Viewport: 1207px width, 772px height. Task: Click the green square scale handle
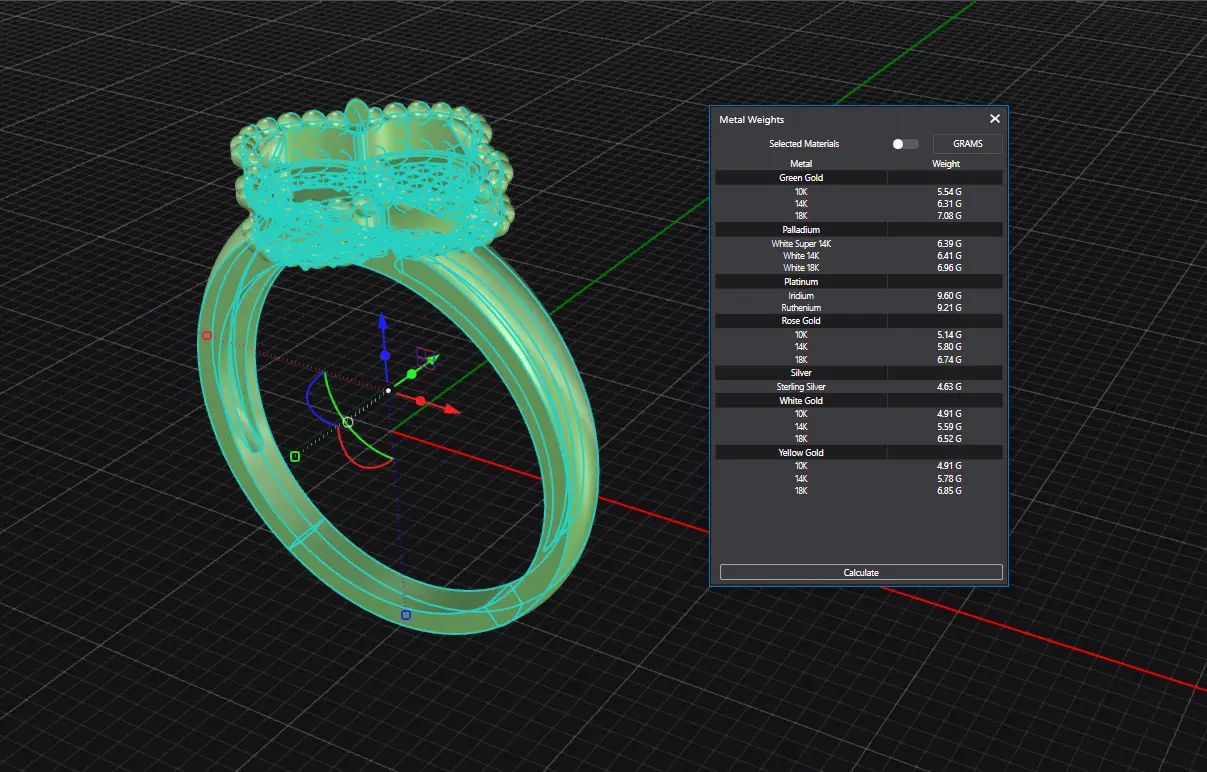[x=295, y=456]
